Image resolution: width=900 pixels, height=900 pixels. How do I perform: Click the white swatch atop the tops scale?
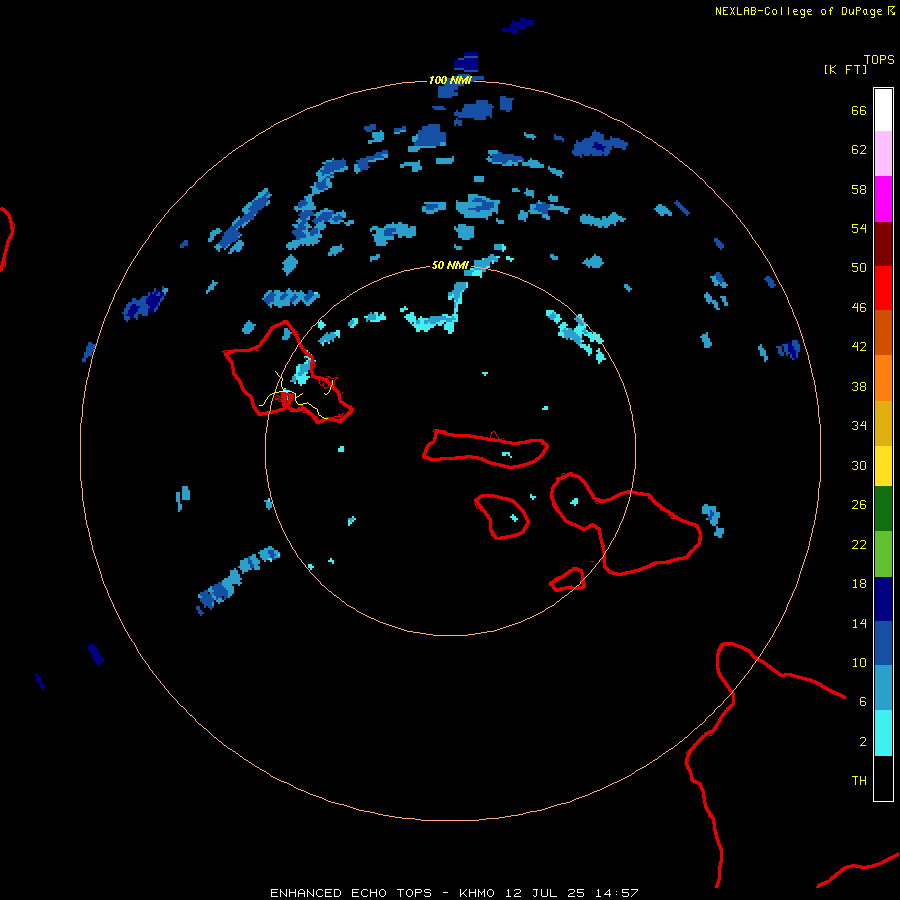[883, 110]
